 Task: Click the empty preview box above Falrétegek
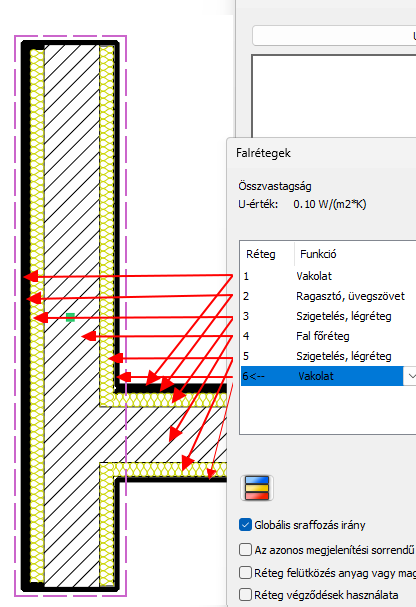pyautogui.click(x=334, y=96)
